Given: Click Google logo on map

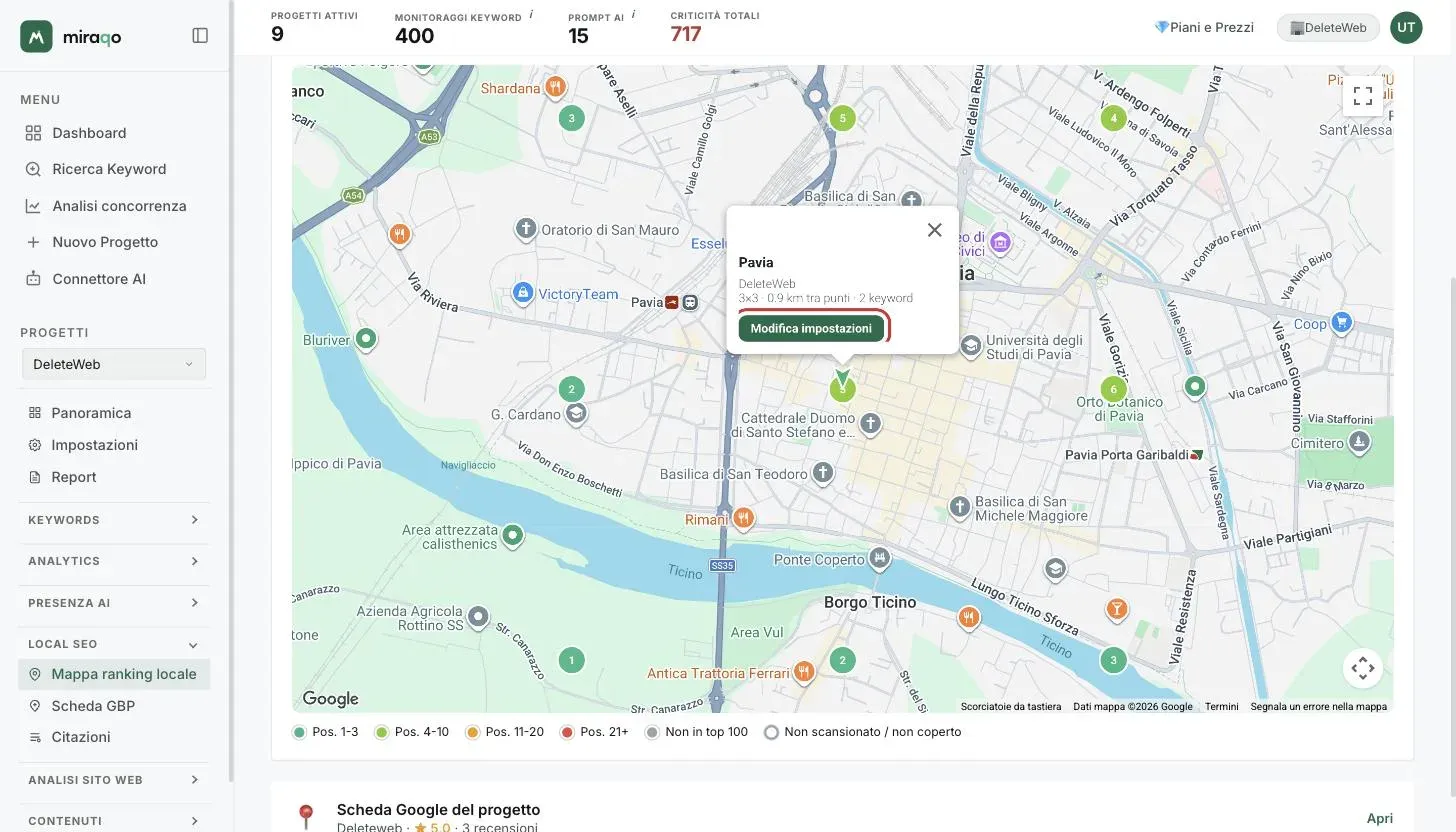Looking at the screenshot, I should click(330, 699).
